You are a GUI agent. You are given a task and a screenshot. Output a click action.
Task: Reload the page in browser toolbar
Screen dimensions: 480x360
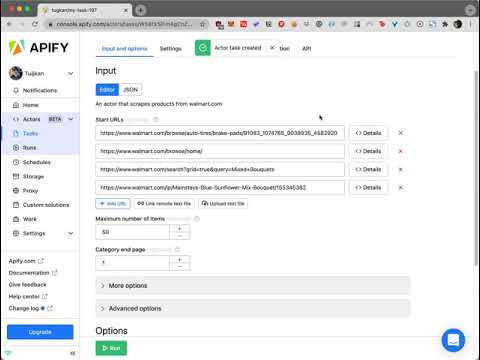(x=35, y=24)
